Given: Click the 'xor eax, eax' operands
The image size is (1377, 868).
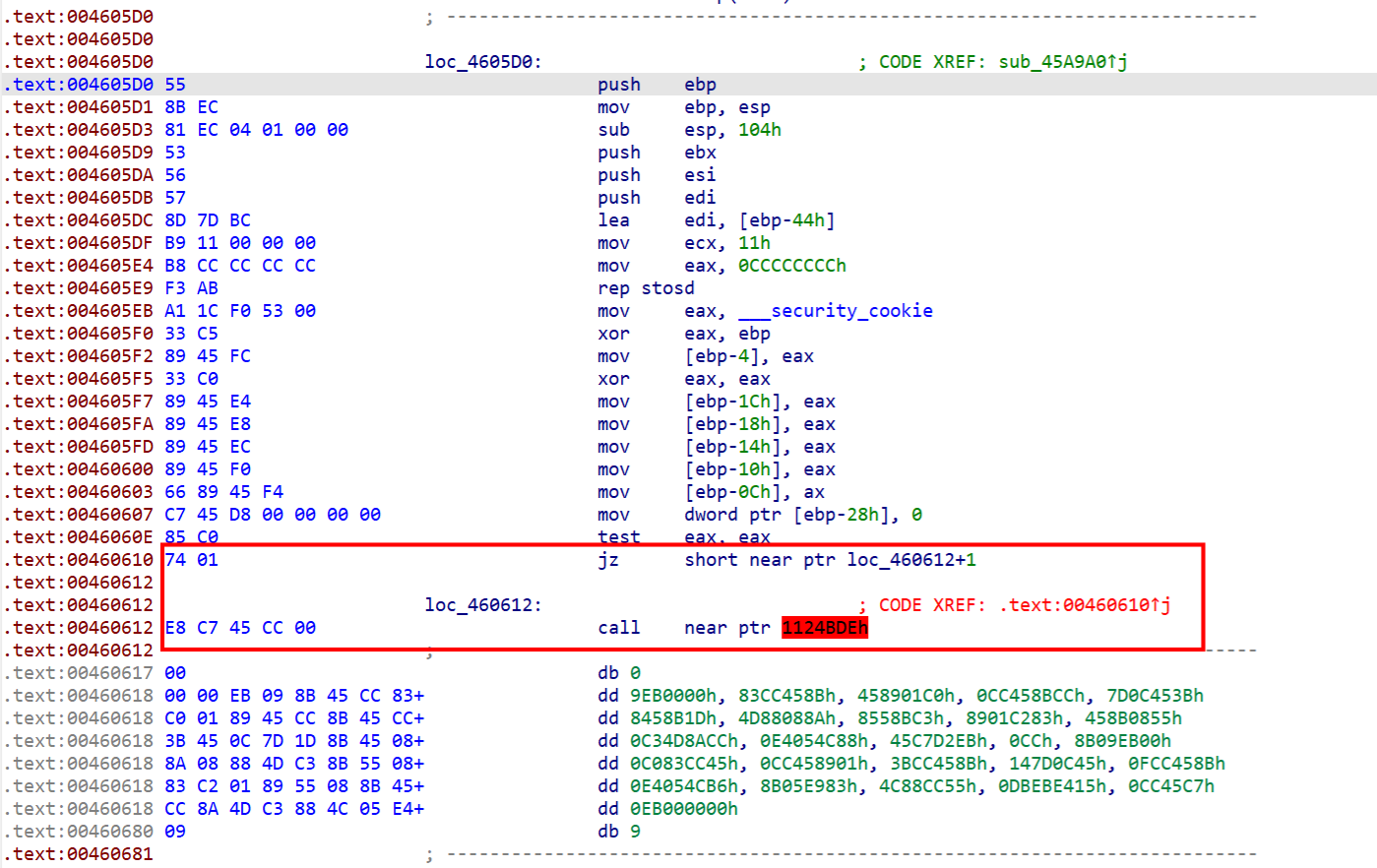Looking at the screenshot, I should pos(727,379).
